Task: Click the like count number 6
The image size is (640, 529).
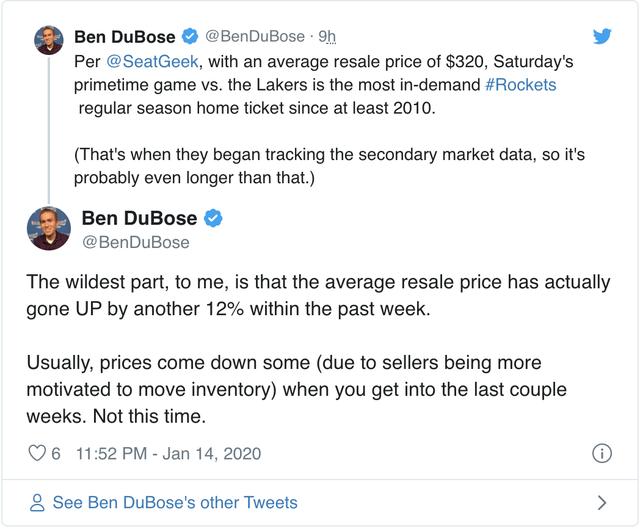Action: click(x=56, y=453)
